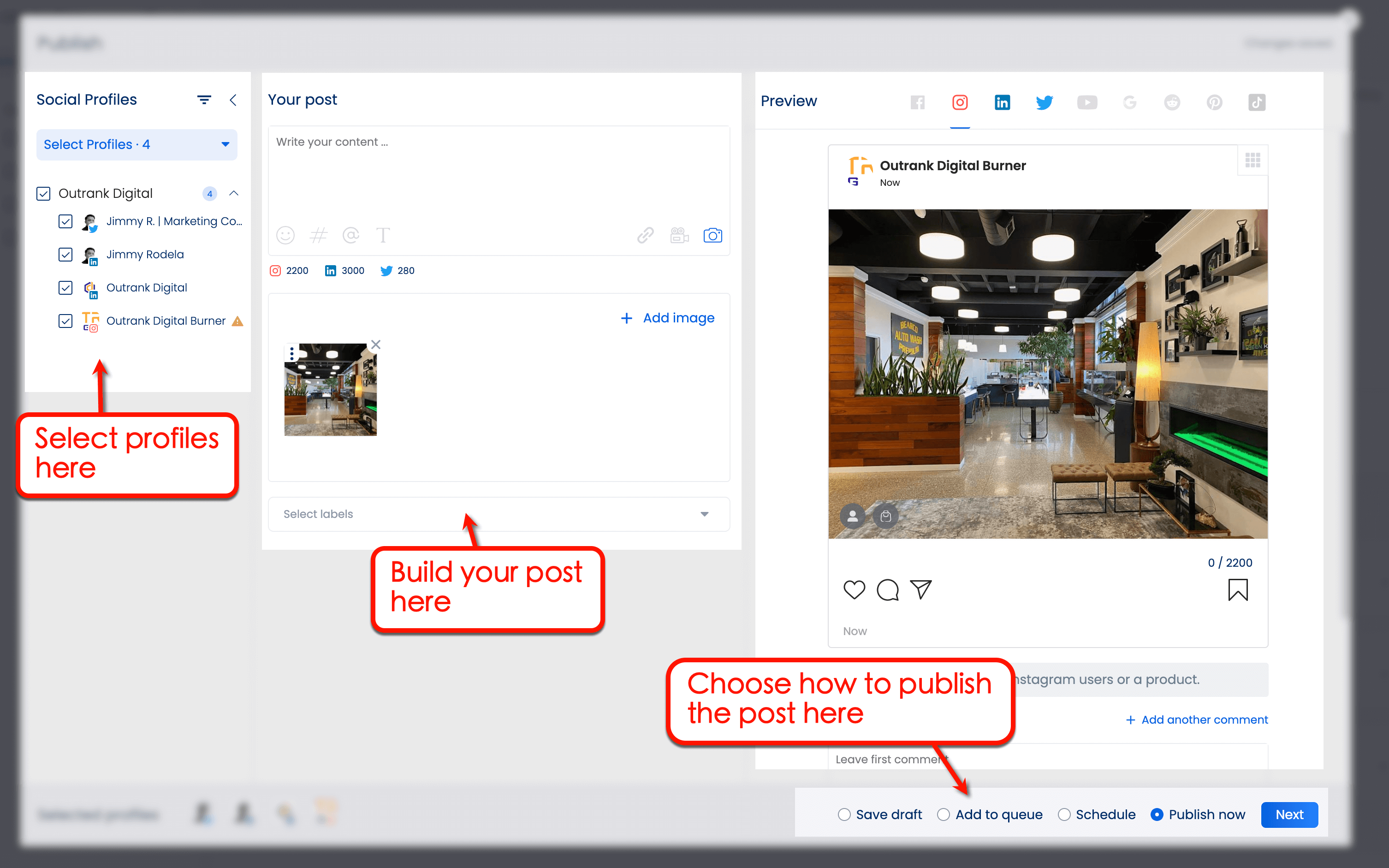Screen dimensions: 1389x868
Task: Collapse the Outrank Digital profile list
Action: (234, 193)
